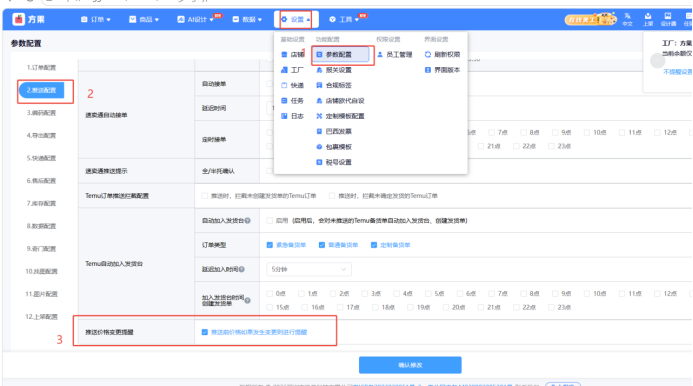Select the 2.推送配置 sidebar tab
Screen dimensions: 693x386
click(41, 90)
